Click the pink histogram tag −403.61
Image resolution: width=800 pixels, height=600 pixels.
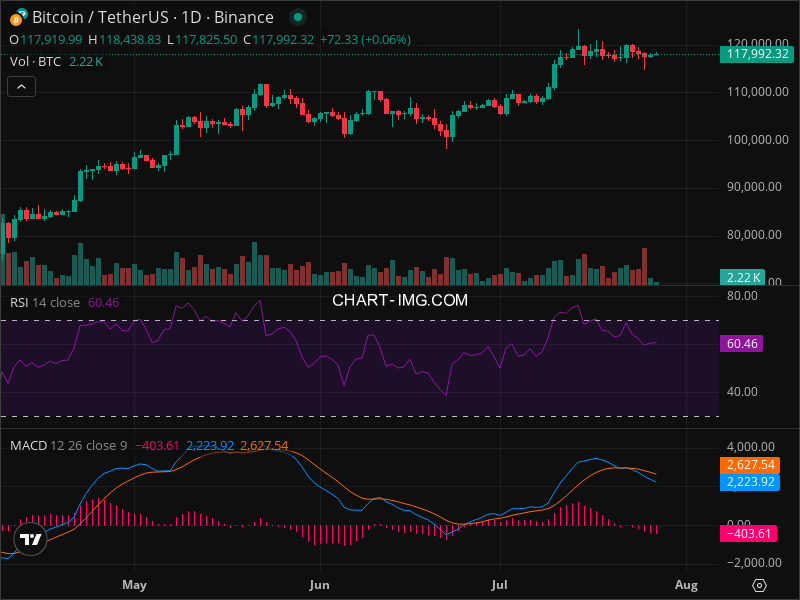(x=748, y=534)
